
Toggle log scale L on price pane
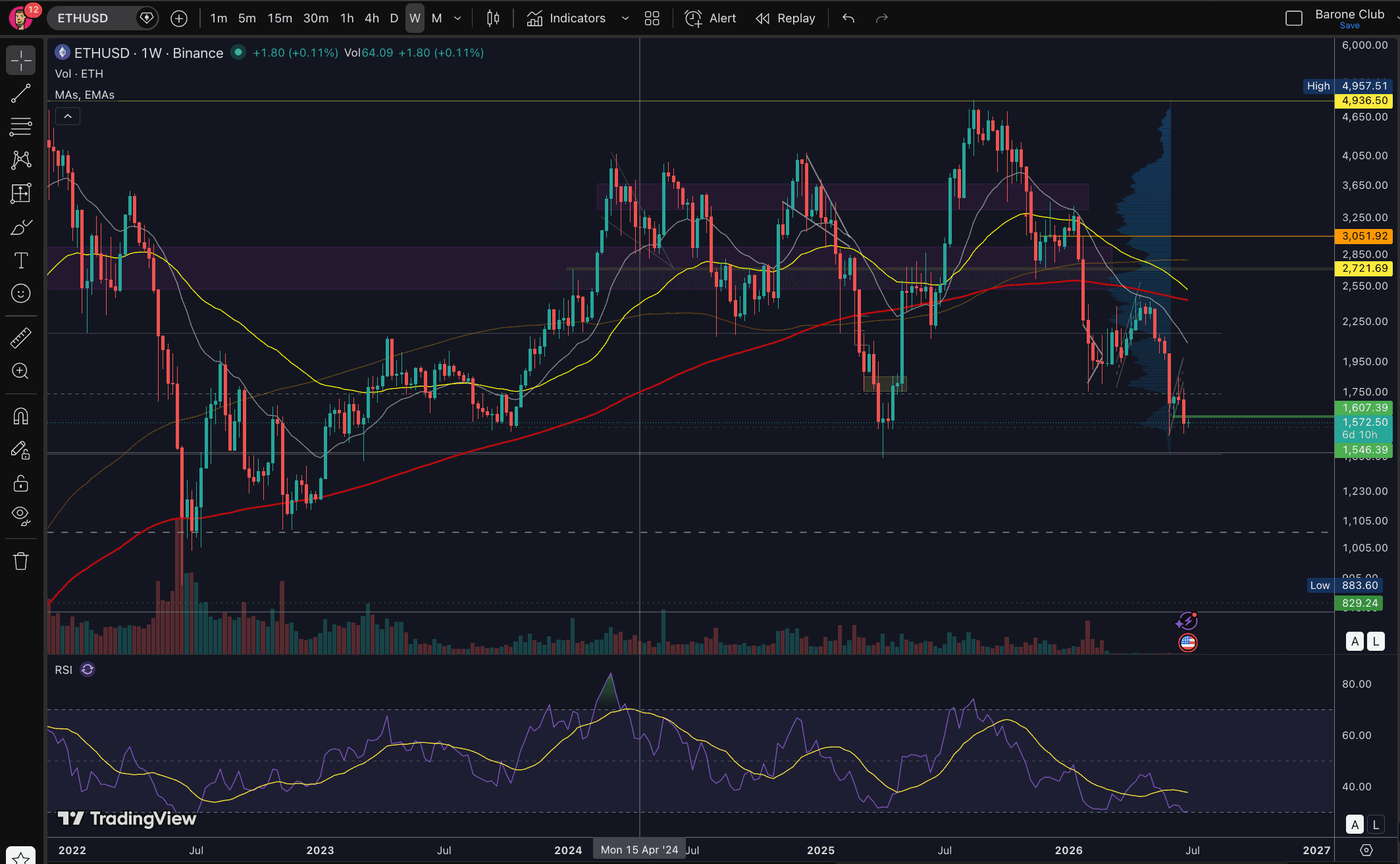pos(1376,641)
